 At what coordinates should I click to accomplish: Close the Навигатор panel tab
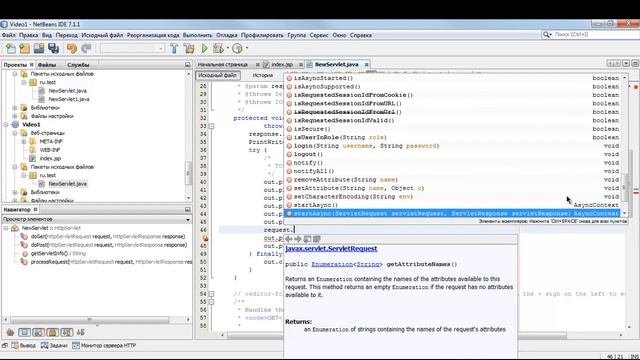click(36, 209)
